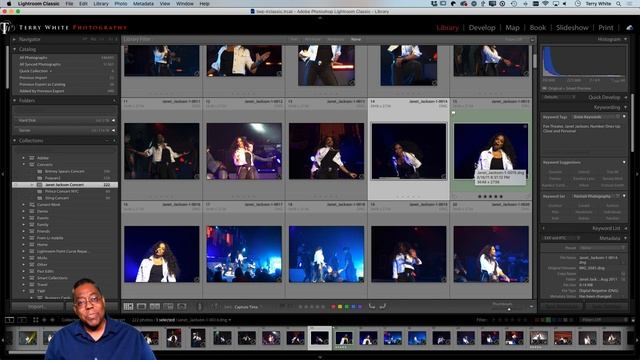
Task: Set Janet Jackson Concert as target collection checkbox
Action: 16,185
